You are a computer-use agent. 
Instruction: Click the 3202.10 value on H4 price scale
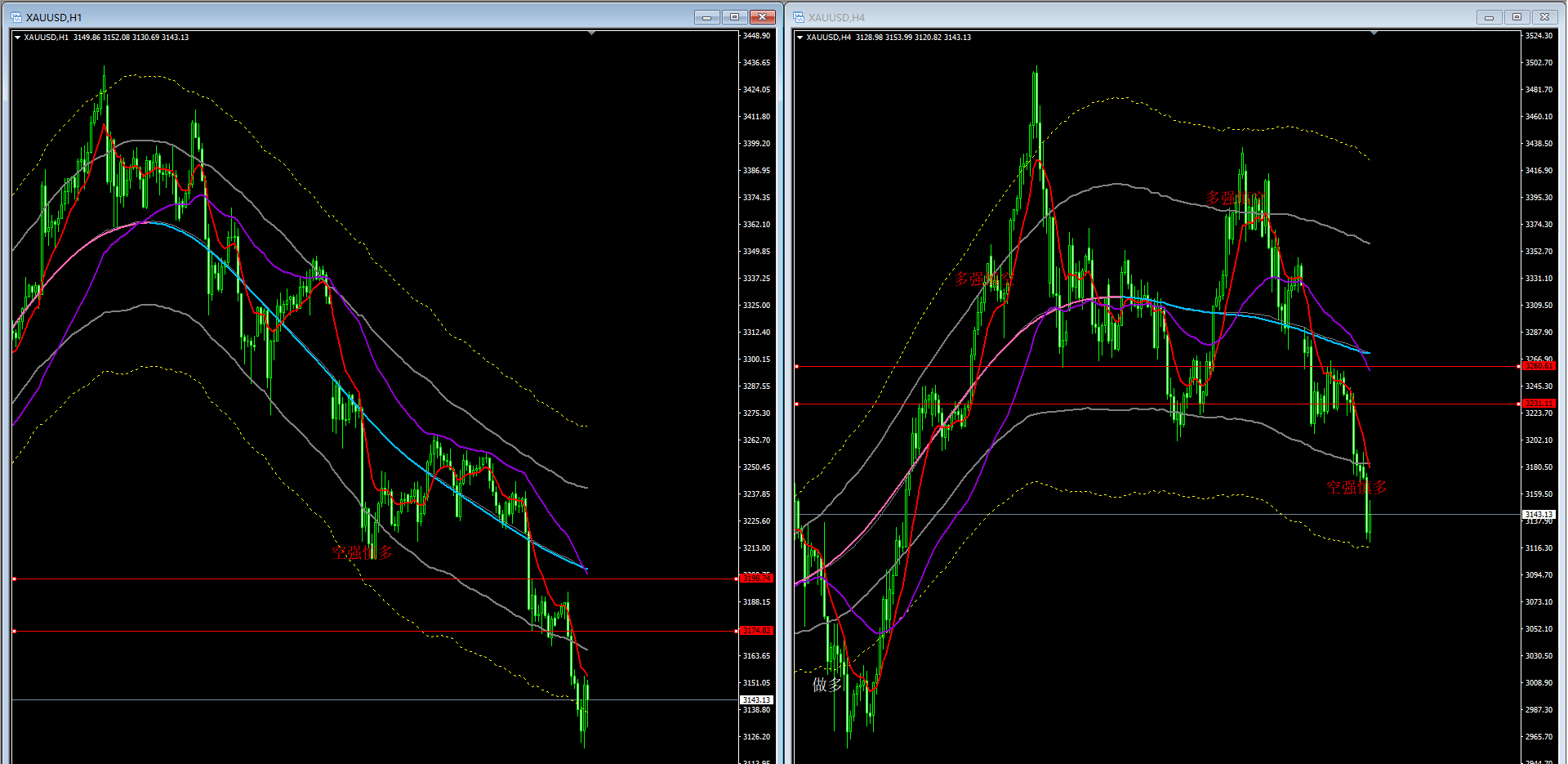click(x=1539, y=440)
